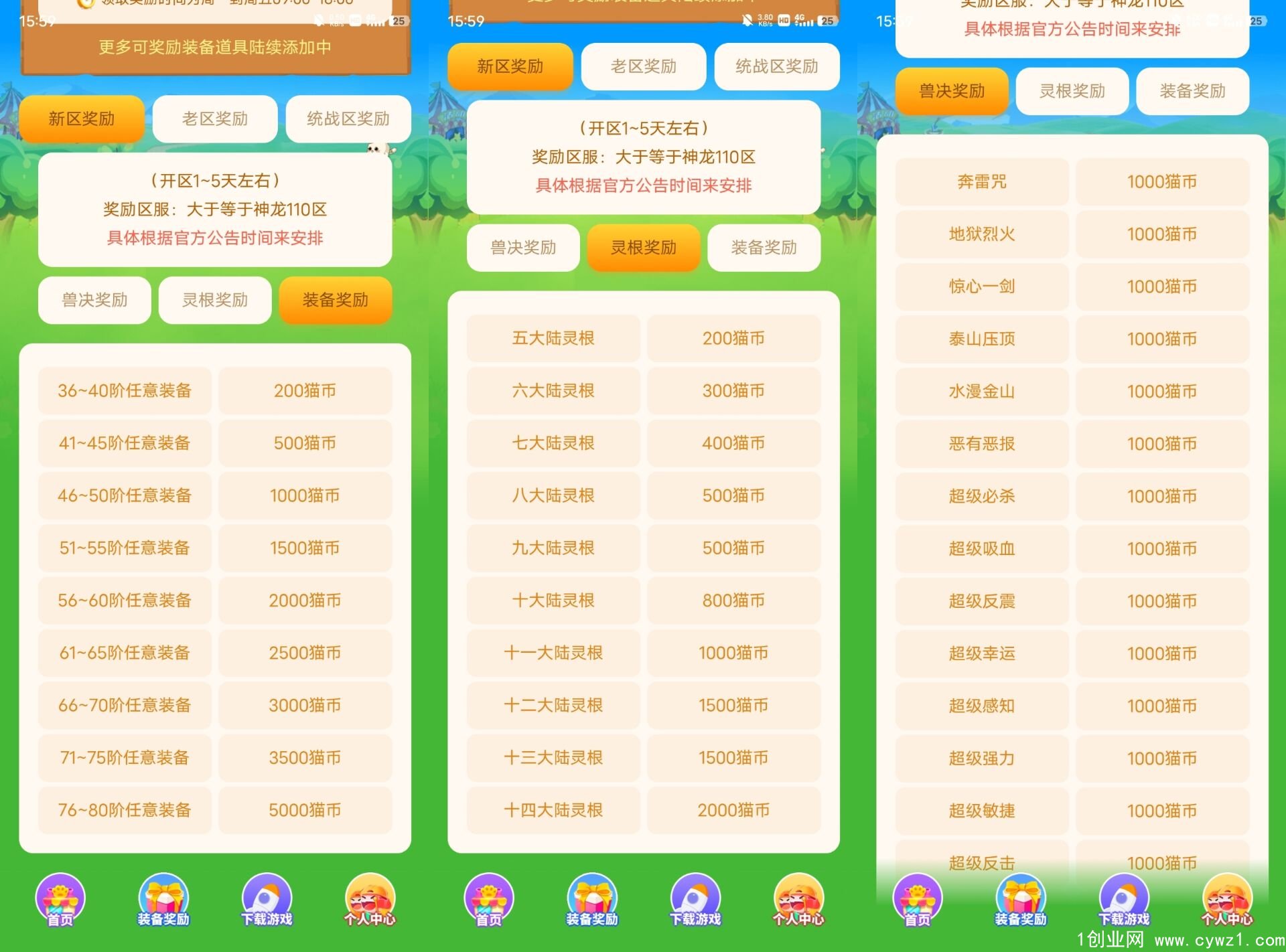Select active 灵根奖励 tab in middle screen
Viewport: 1286px width, 952px height.
tap(644, 248)
